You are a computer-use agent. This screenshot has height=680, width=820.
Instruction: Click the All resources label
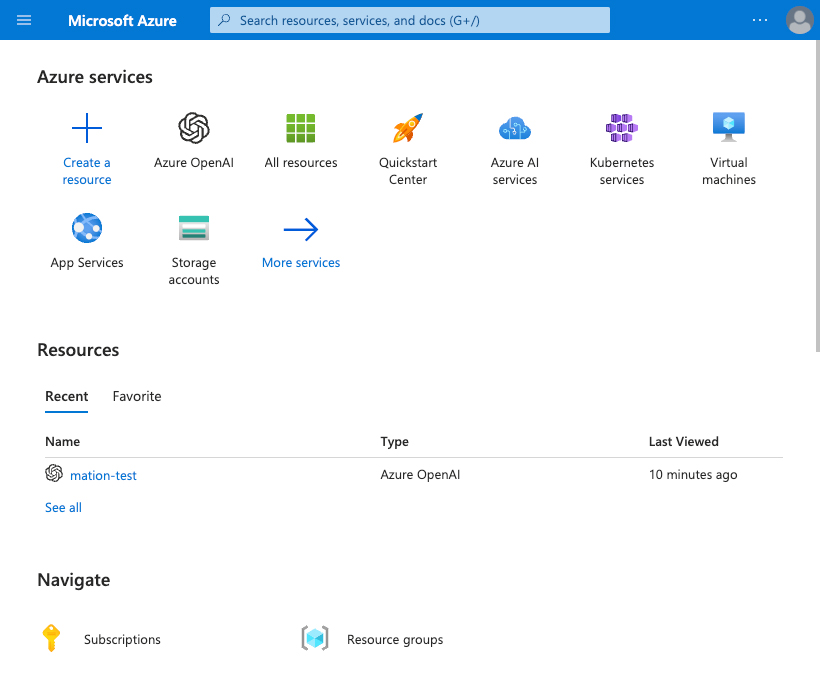(x=301, y=163)
